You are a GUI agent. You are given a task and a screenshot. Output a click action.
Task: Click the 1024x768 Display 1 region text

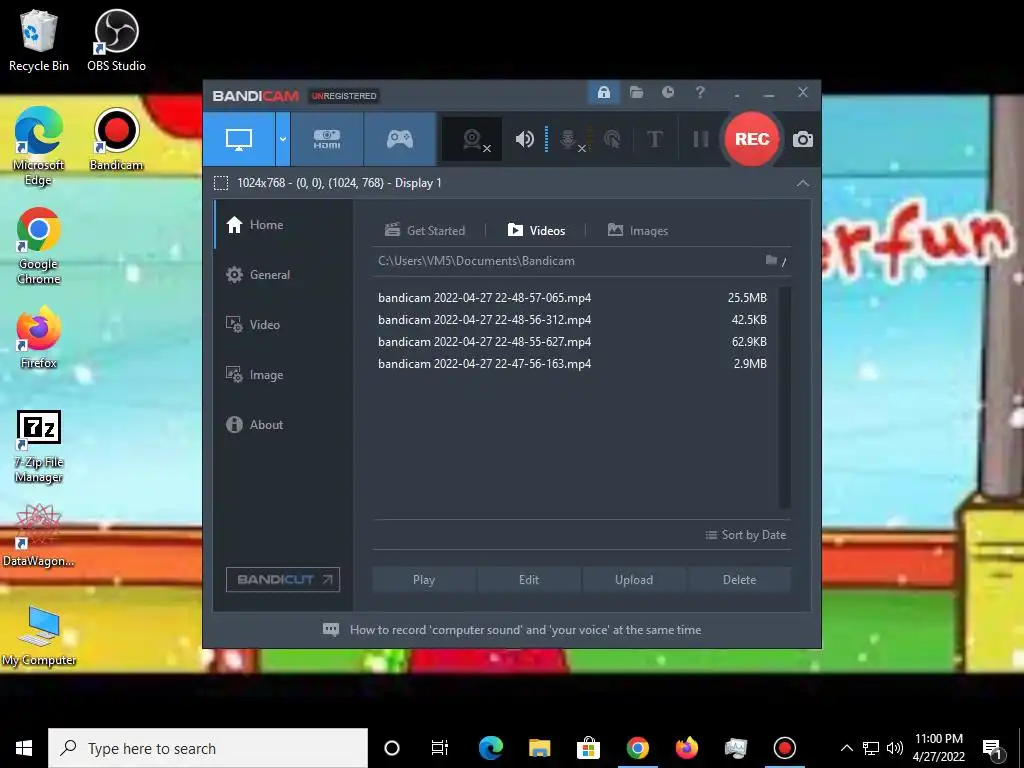339,183
